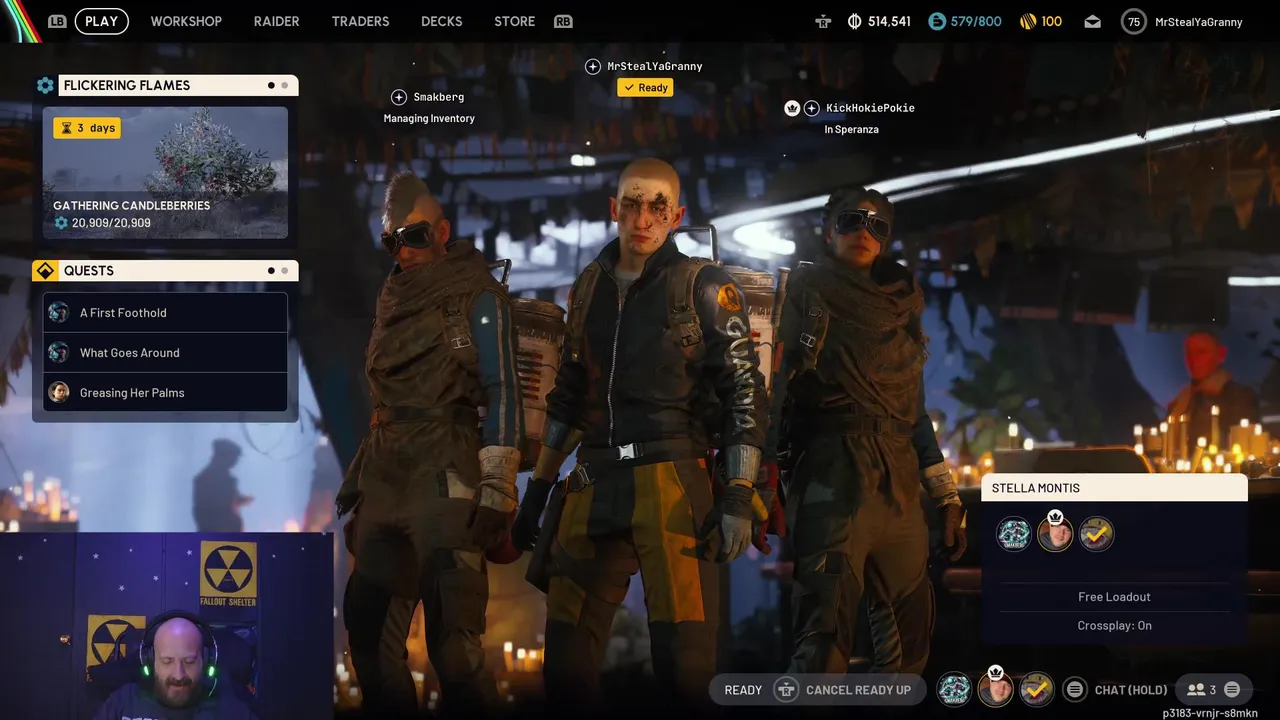Click the level 75 badge circle
The image size is (1280, 720).
coord(1133,21)
